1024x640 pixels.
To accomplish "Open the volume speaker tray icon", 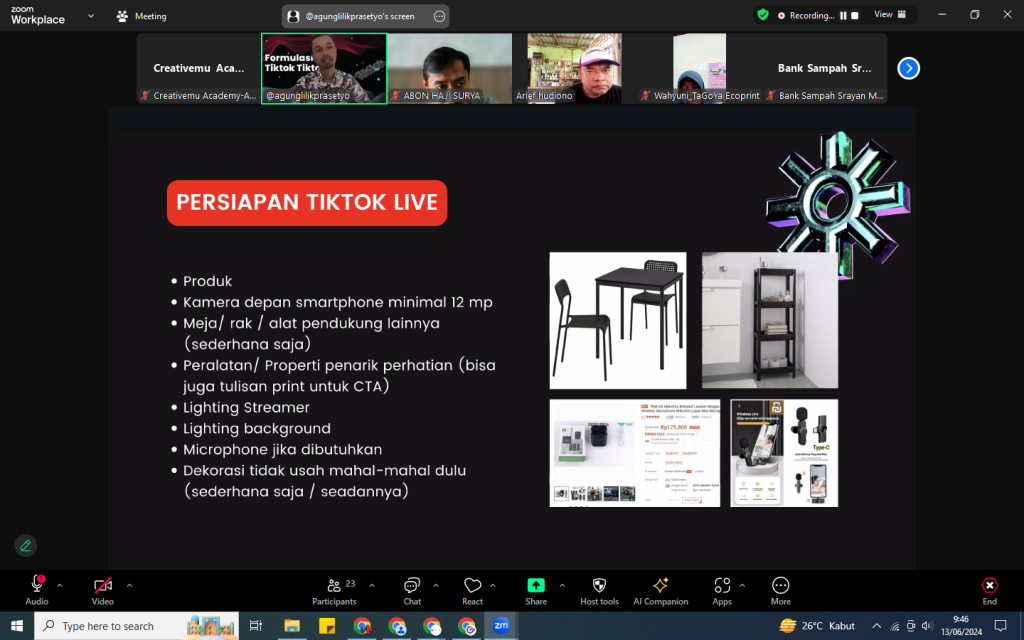I will [927, 626].
